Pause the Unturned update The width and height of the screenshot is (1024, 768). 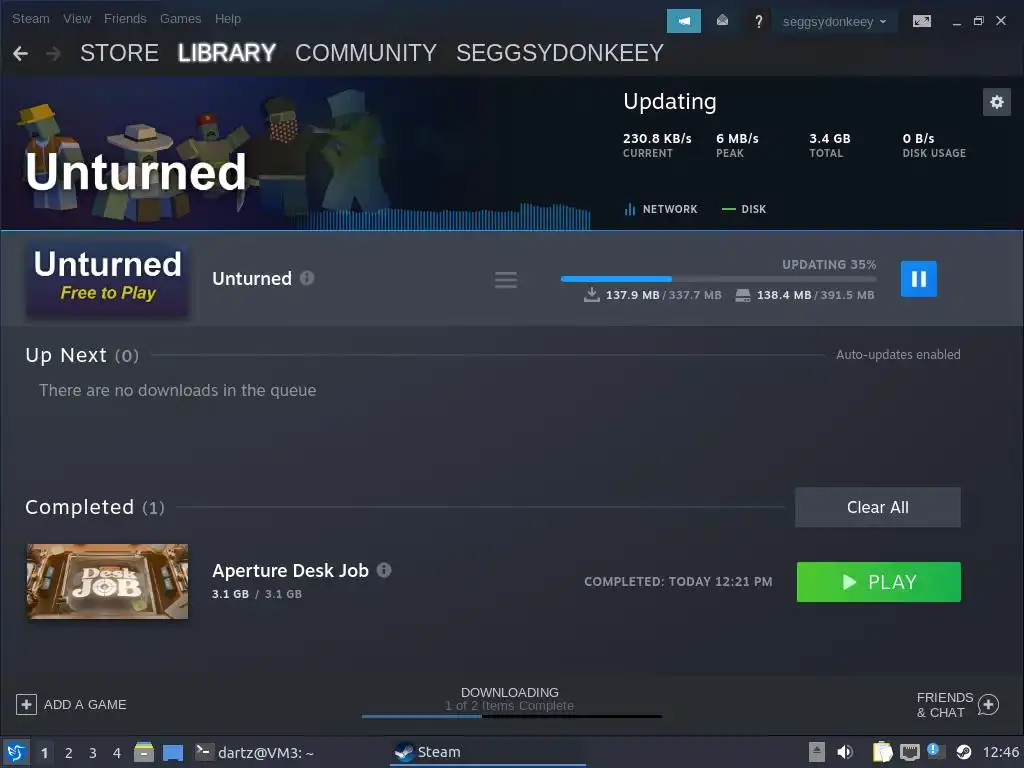click(918, 279)
